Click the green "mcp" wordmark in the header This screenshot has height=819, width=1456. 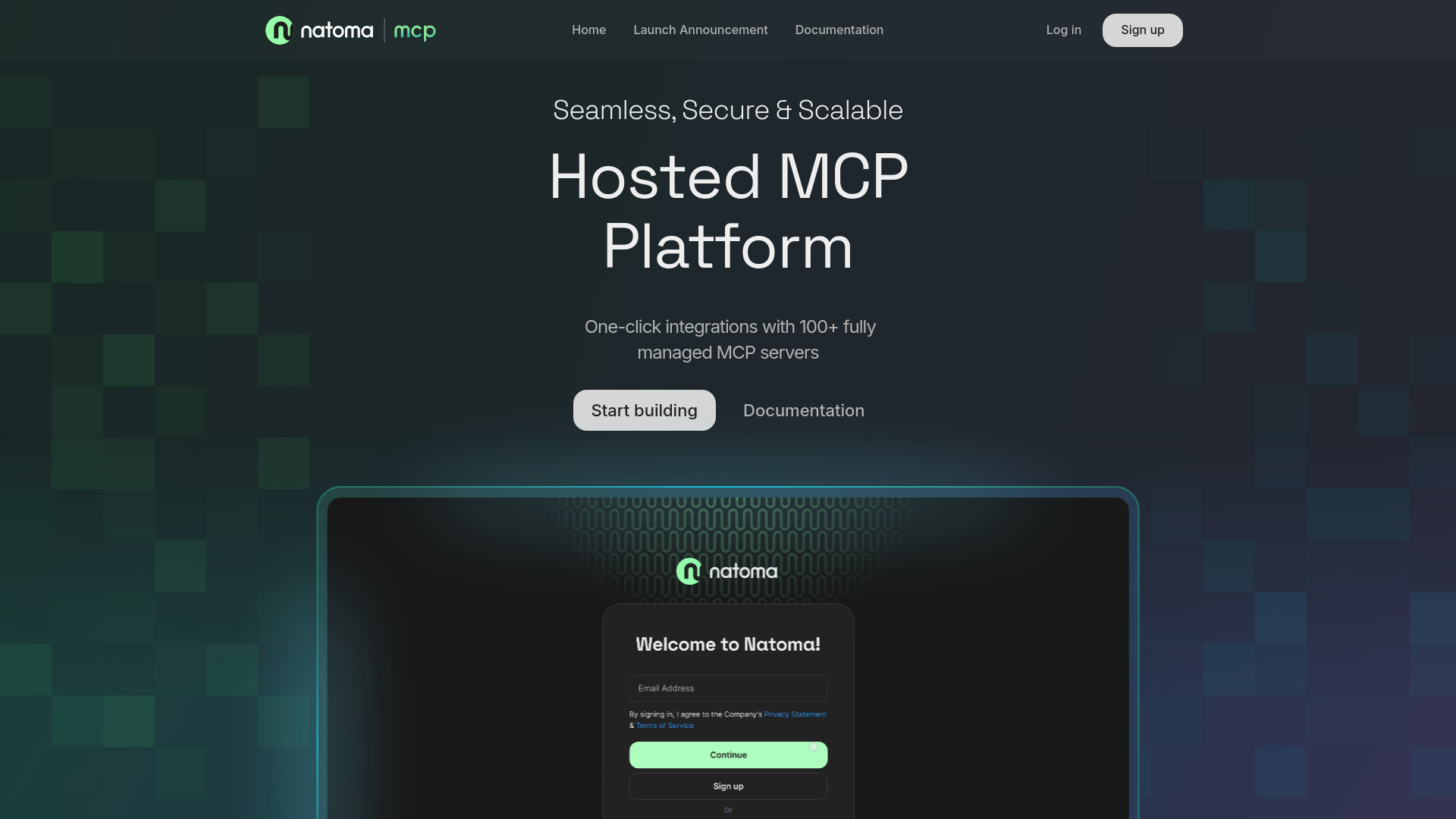pos(414,30)
